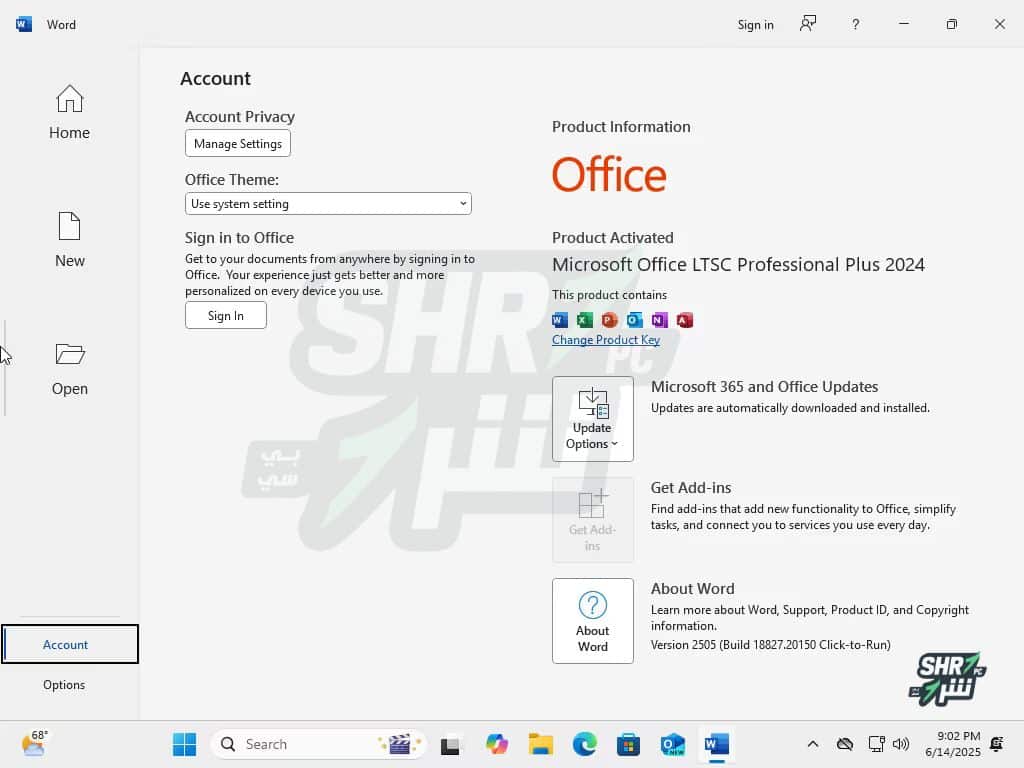This screenshot has height=768, width=1024.
Task: Click the Version 2505 build text
Action: (771, 645)
